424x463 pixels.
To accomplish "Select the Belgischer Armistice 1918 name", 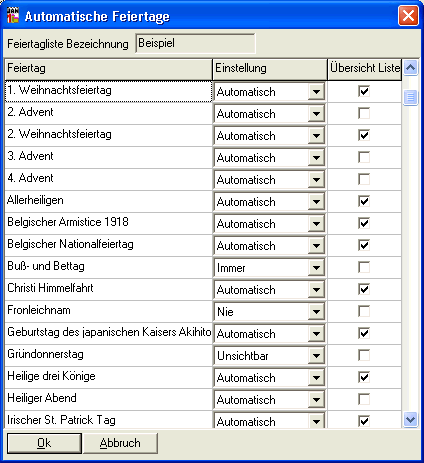I will tap(108, 223).
